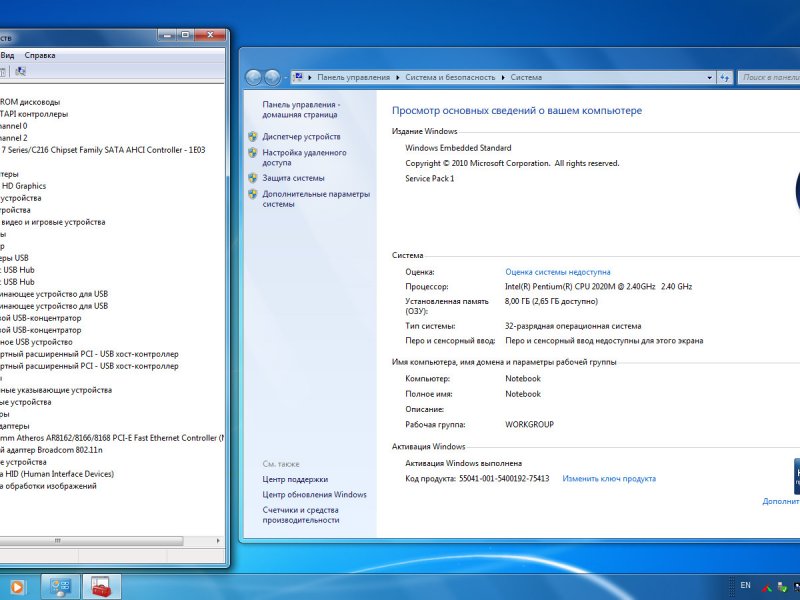The width and height of the screenshot is (800, 600).
Task: Select the HID (Human Interface Devices) row
Action: pos(57,474)
